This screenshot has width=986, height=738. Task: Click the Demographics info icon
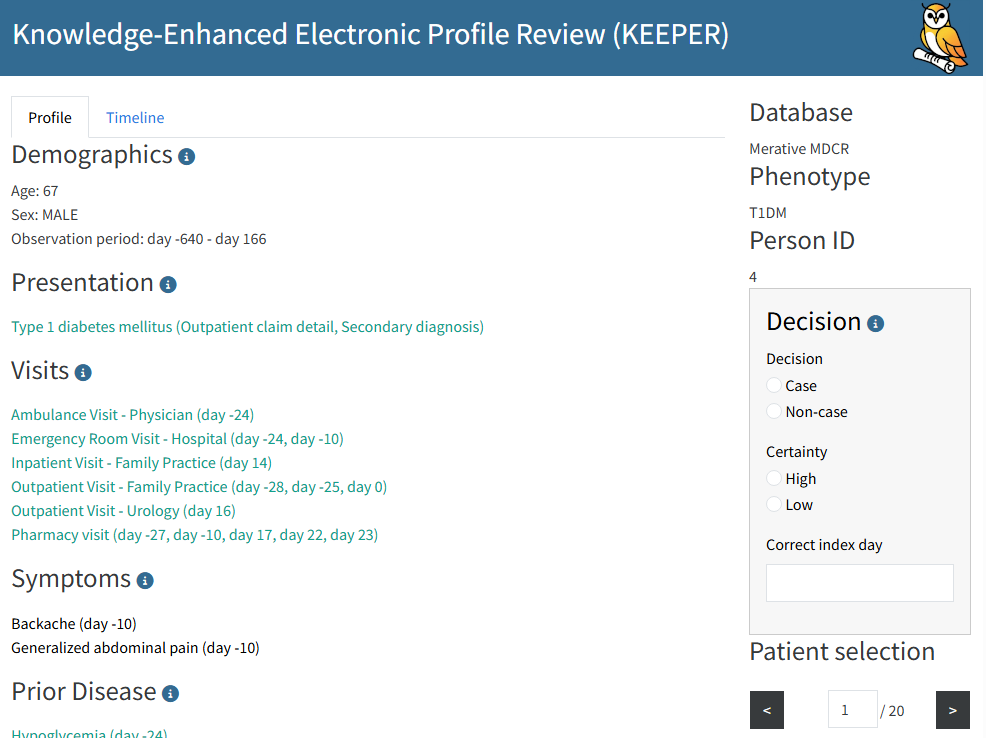pos(187,157)
